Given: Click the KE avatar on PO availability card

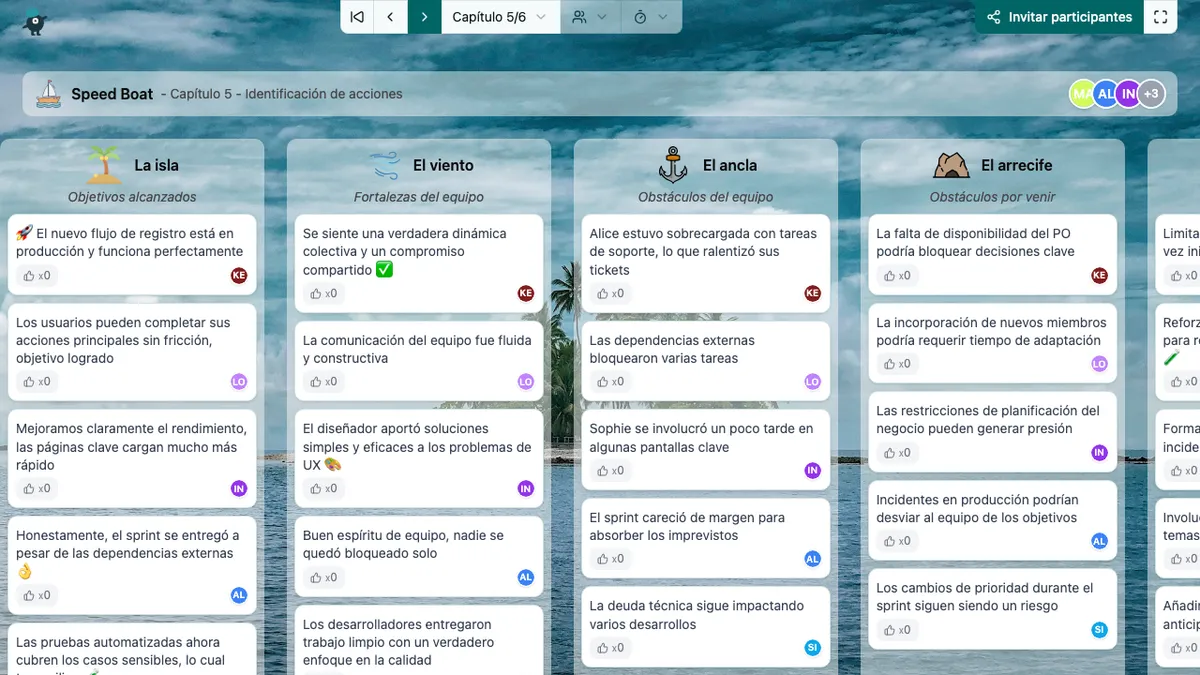Looking at the screenshot, I should tap(1099, 275).
